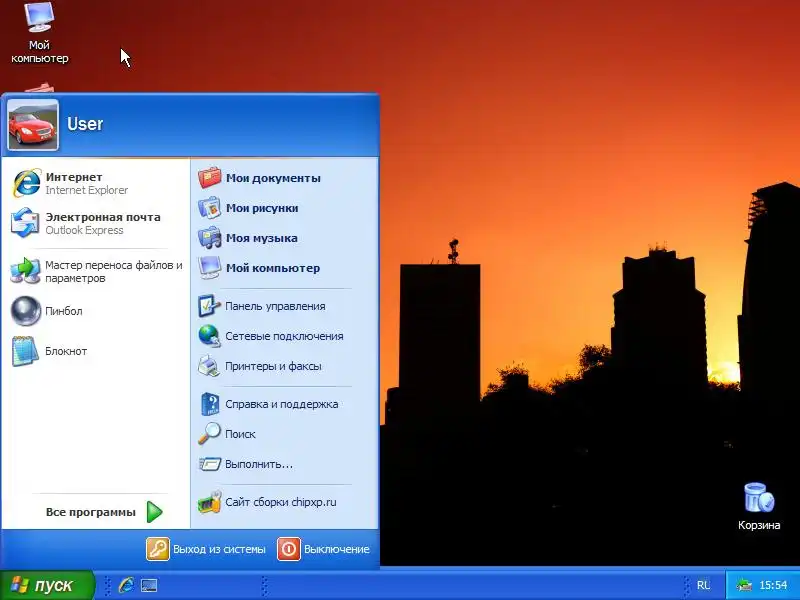Viewport: 800px width, 600px height.
Task: Click the Outlook Express envelope icon
Action: point(25,222)
